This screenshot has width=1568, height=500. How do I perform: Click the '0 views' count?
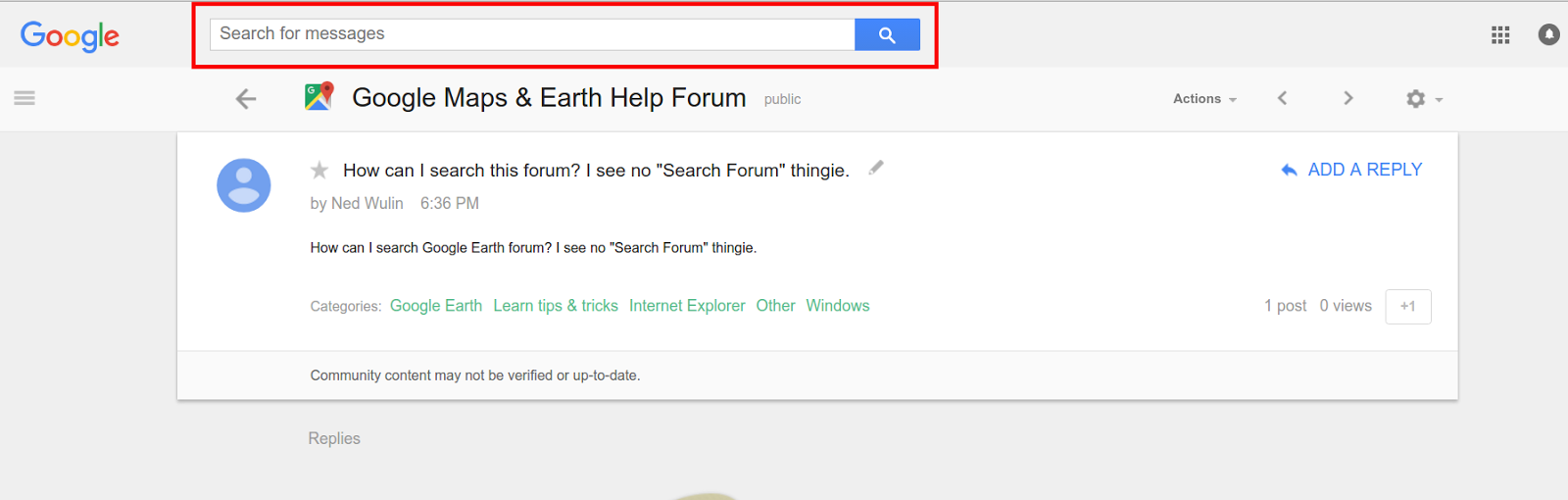pos(1346,306)
